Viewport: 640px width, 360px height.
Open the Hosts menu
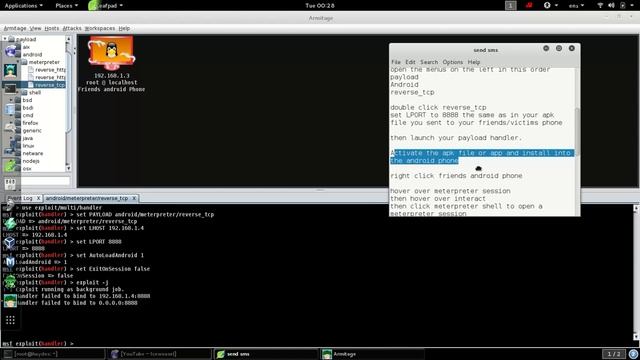pyautogui.click(x=51, y=28)
